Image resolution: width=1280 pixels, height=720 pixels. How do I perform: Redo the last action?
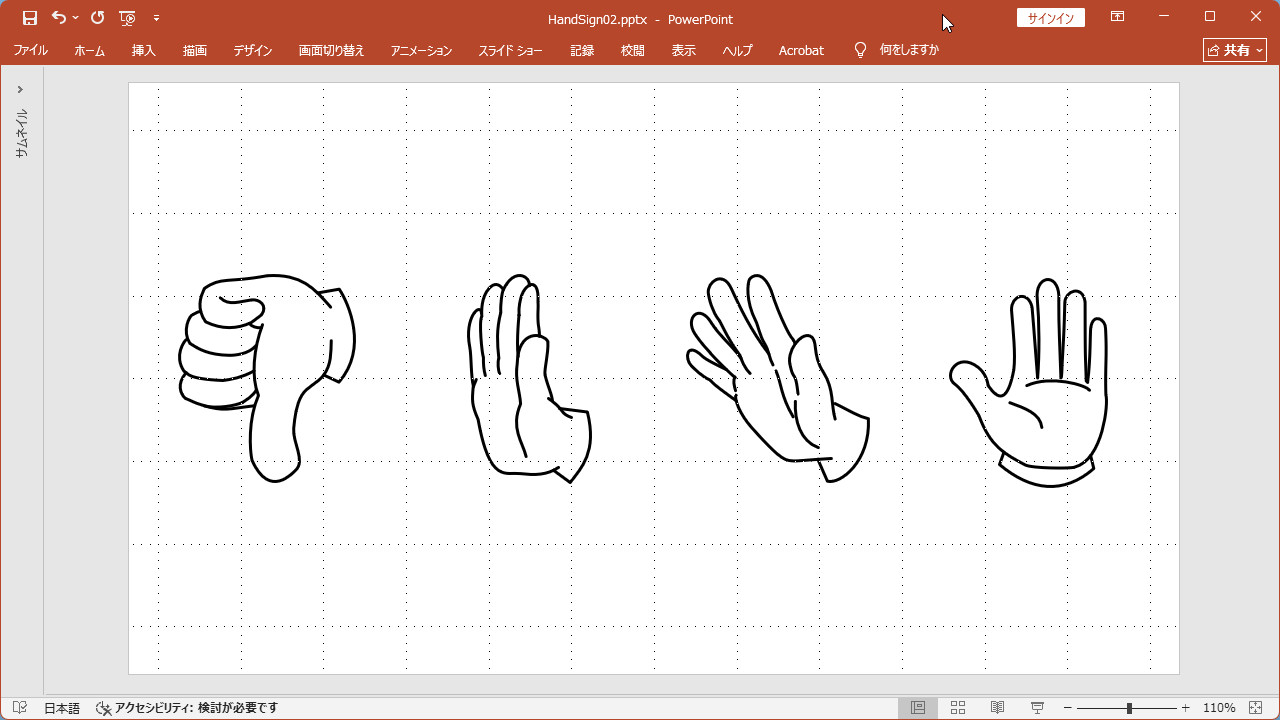point(96,17)
